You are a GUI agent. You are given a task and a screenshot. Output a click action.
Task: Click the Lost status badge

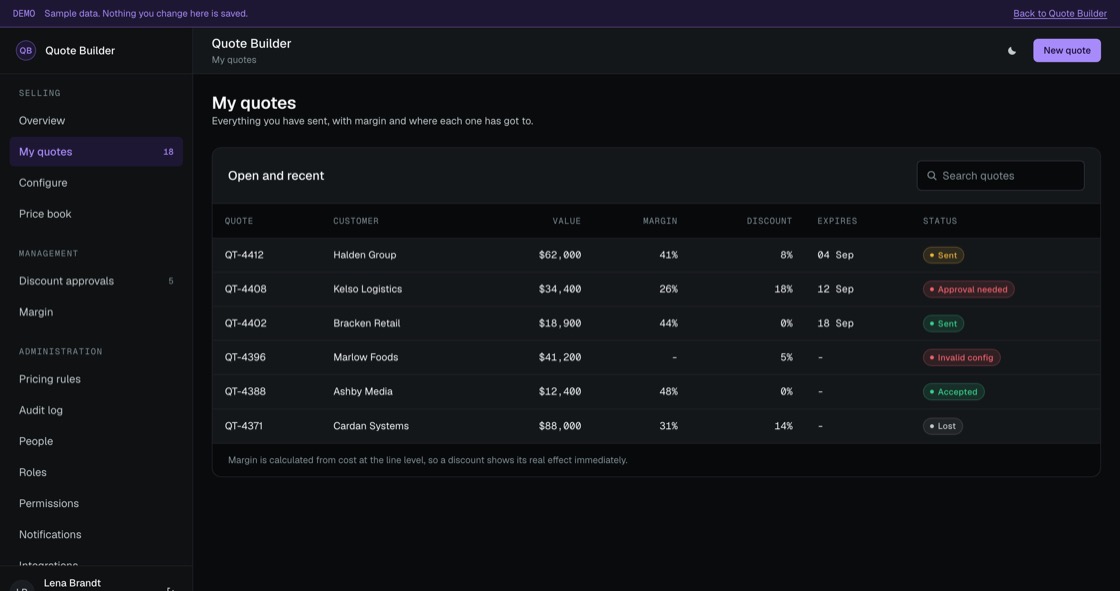tap(942, 426)
